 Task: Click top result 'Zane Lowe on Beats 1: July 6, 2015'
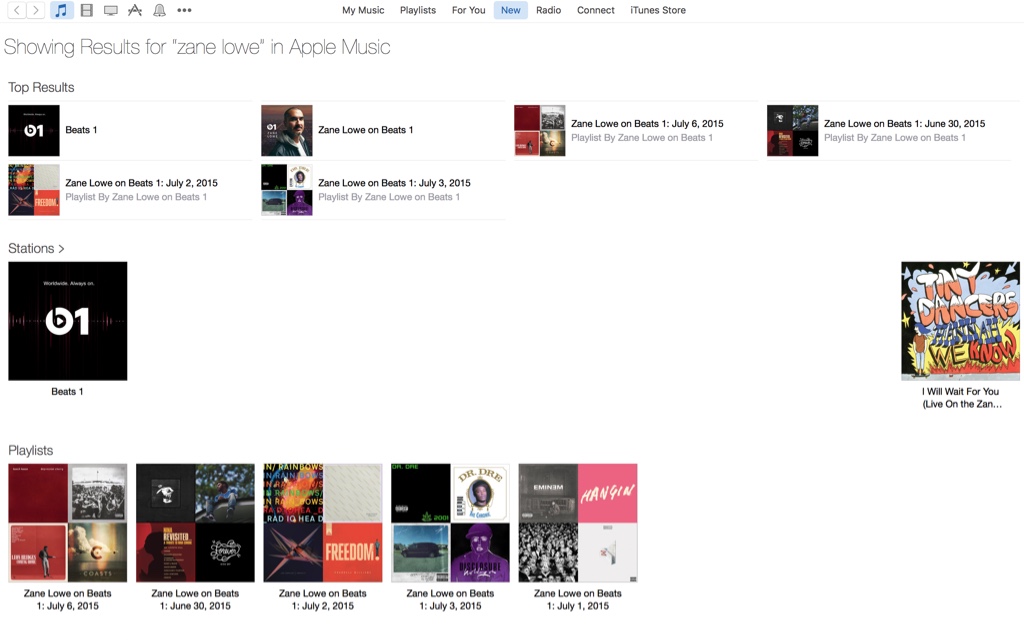tap(647, 123)
